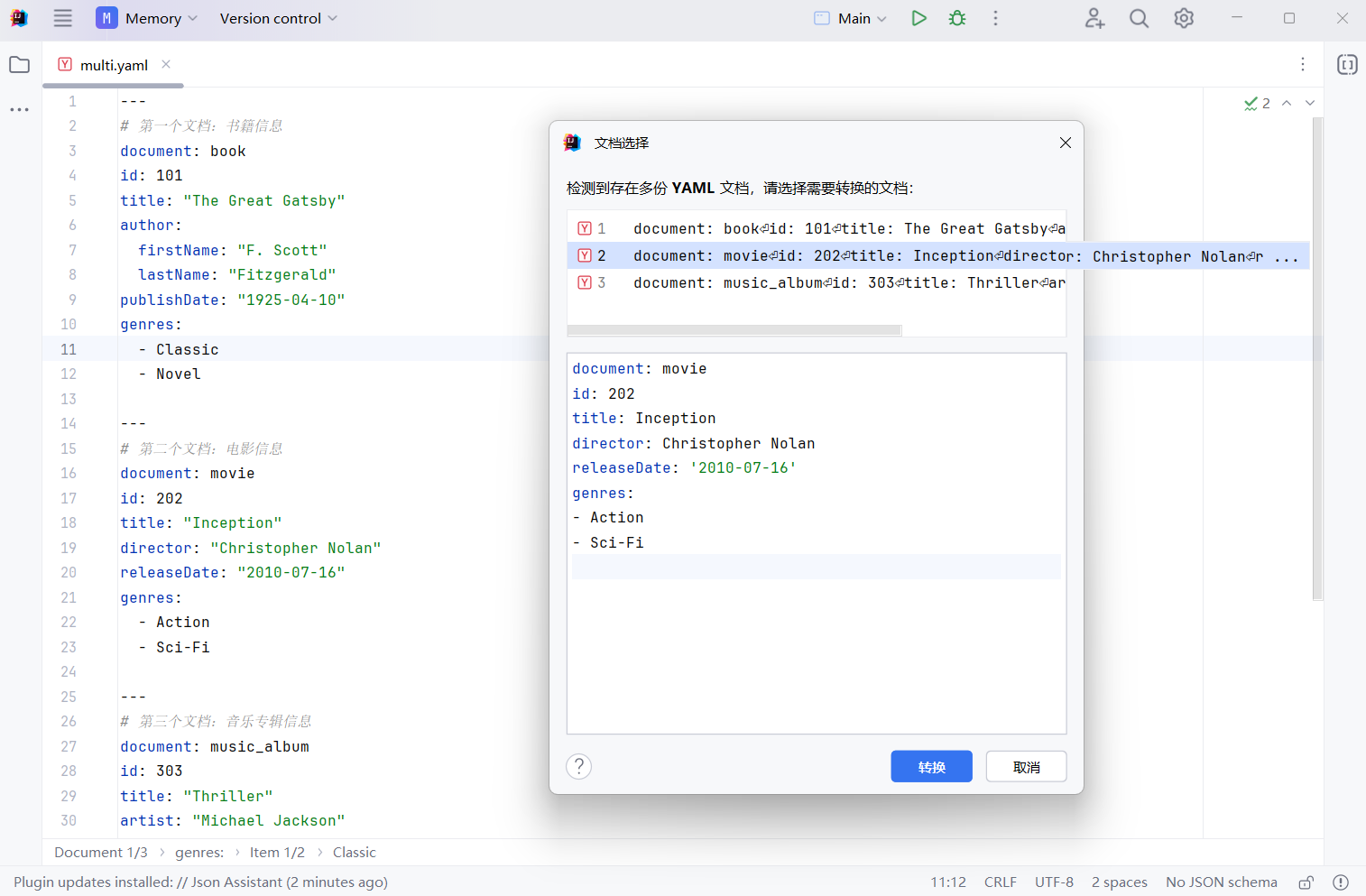This screenshot has width=1366, height=896.
Task: Click the dialog's horizontal scrollbar
Action: pyautogui.click(x=734, y=330)
